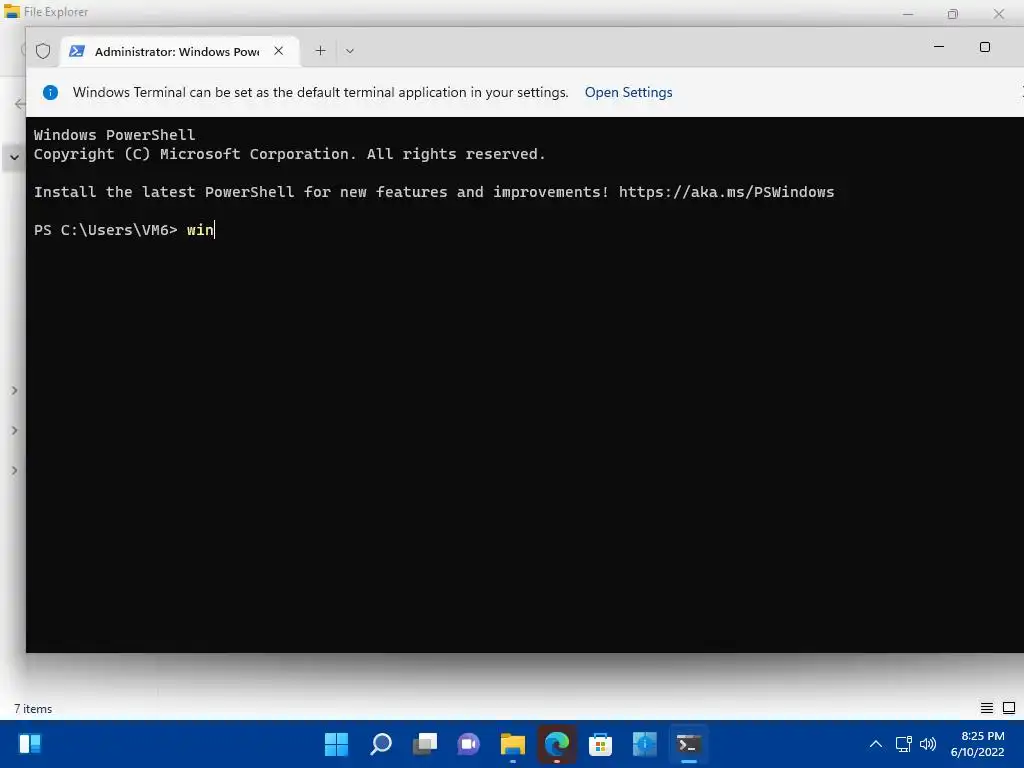Collapse the expanded File Explorer navigation node
Image resolution: width=1024 pixels, height=768 pixels.
coord(14,157)
